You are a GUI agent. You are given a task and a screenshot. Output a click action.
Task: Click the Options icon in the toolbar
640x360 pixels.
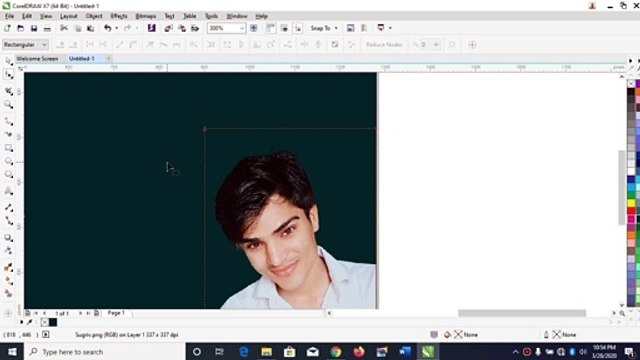pos(350,28)
